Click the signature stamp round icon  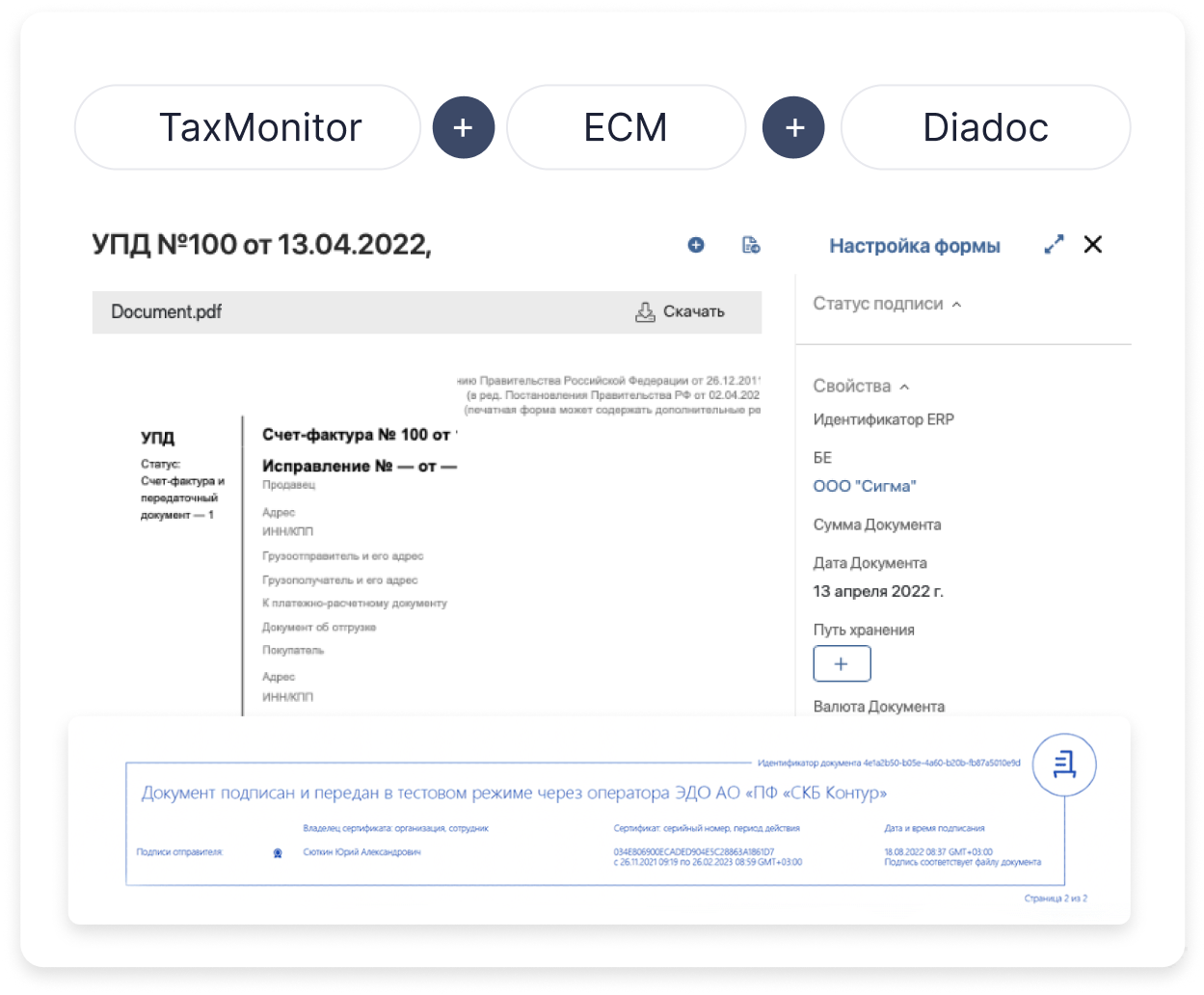pyautogui.click(x=1064, y=766)
